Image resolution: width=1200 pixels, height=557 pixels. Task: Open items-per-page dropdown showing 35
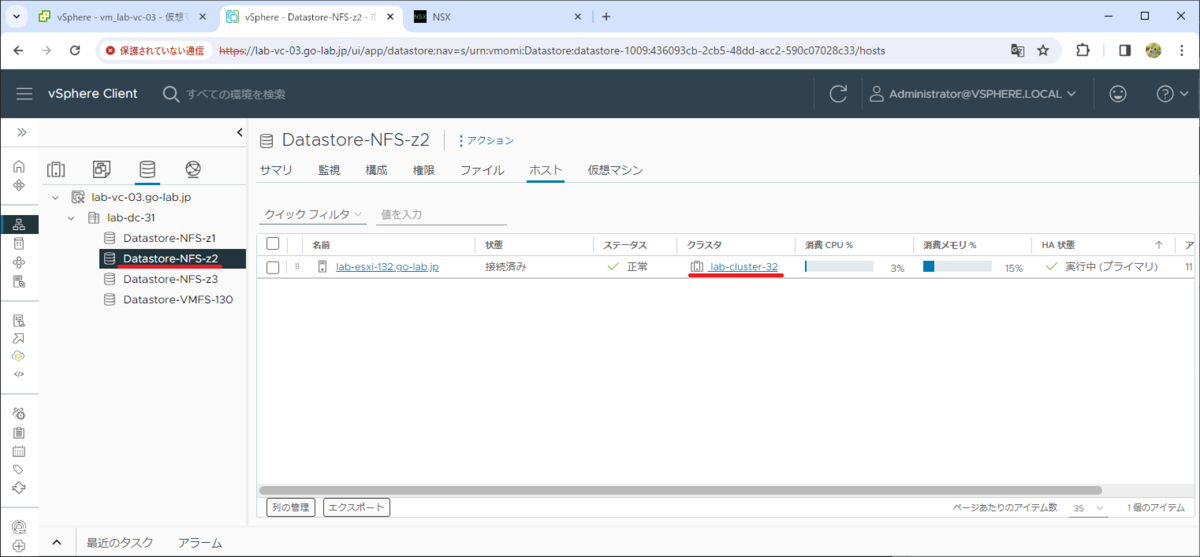point(1087,508)
